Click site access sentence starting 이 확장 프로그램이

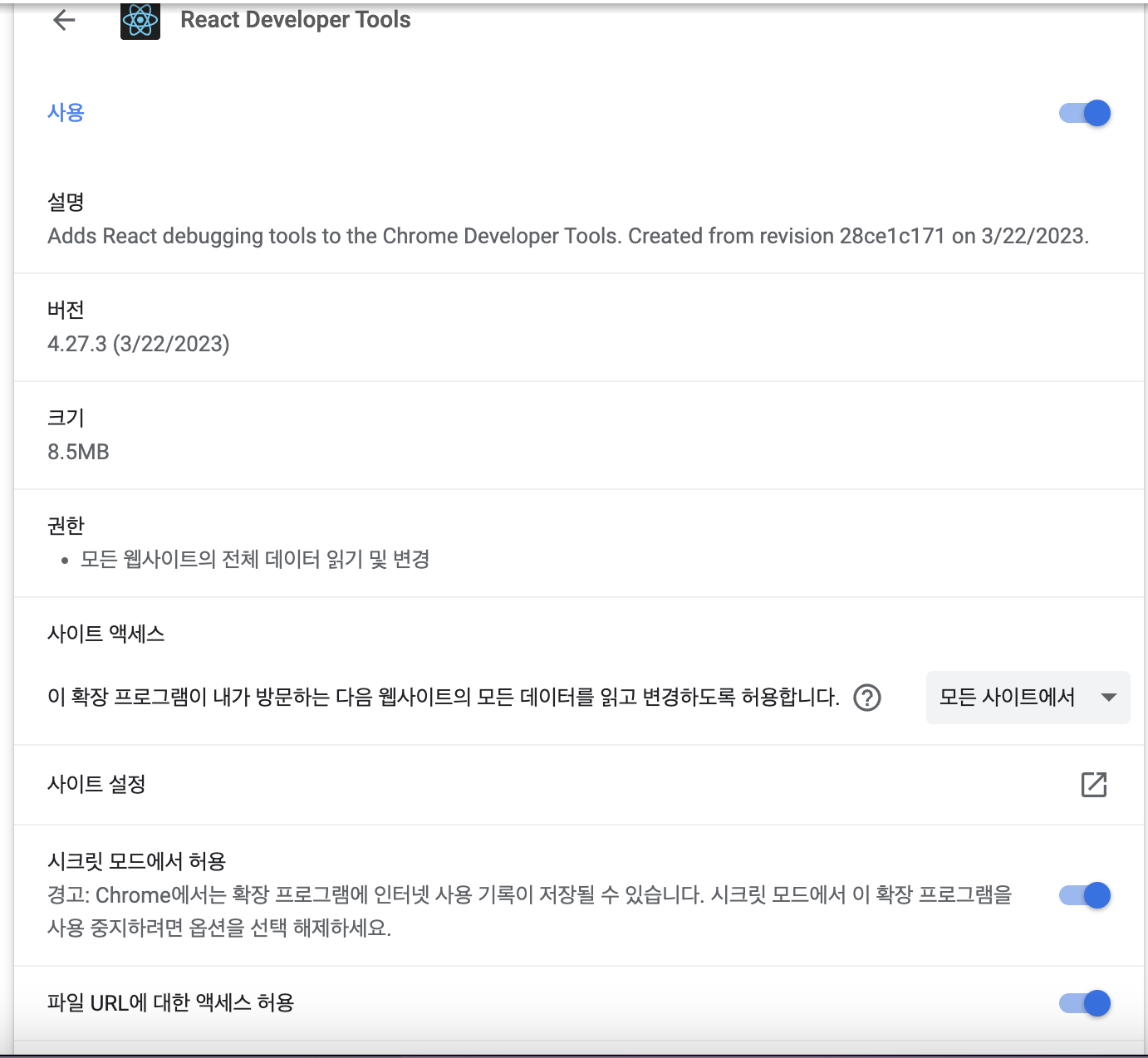click(444, 698)
